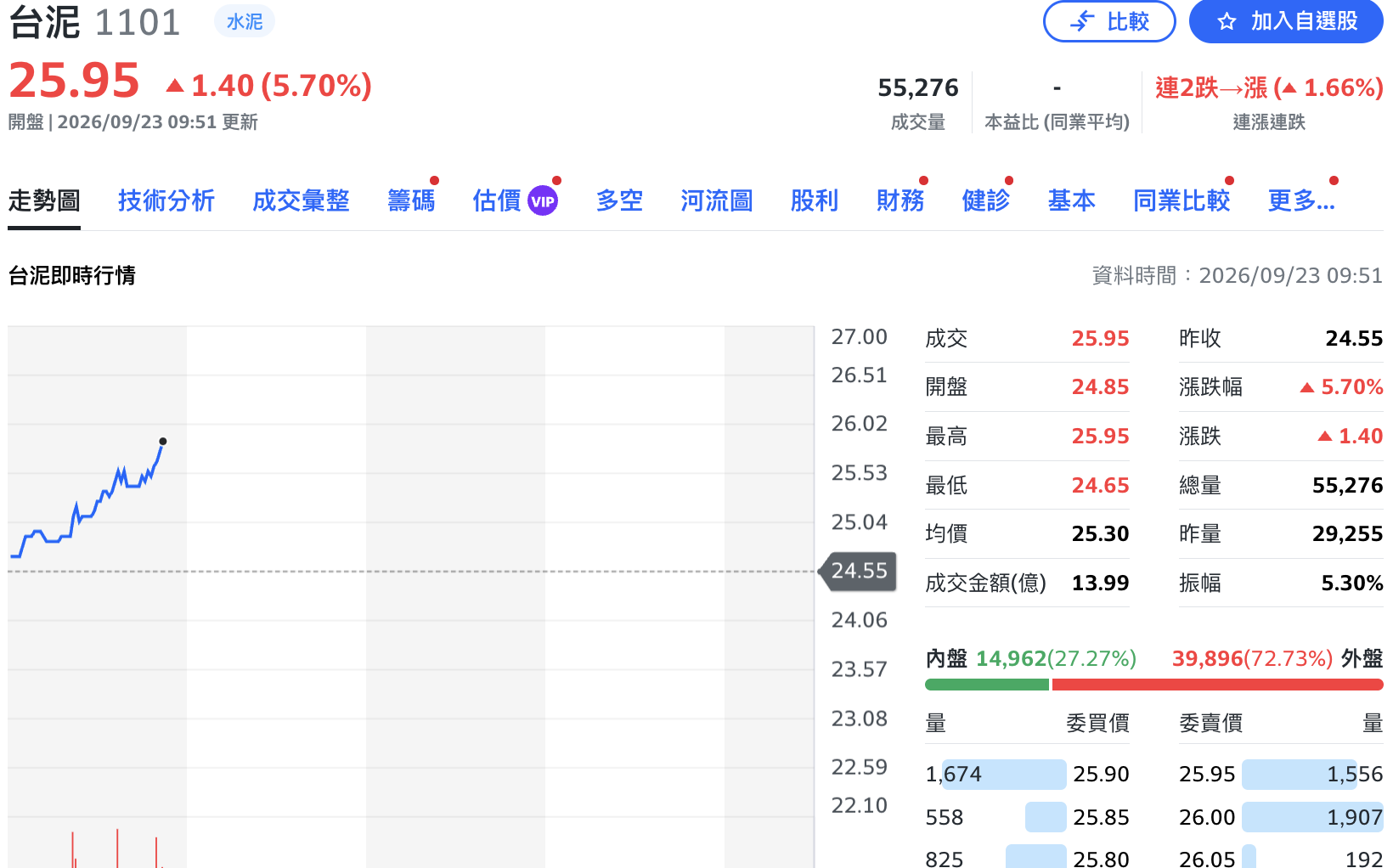This screenshot has height=868, width=1393.
Task: Click the purple VIP badge icon
Action: (x=543, y=201)
